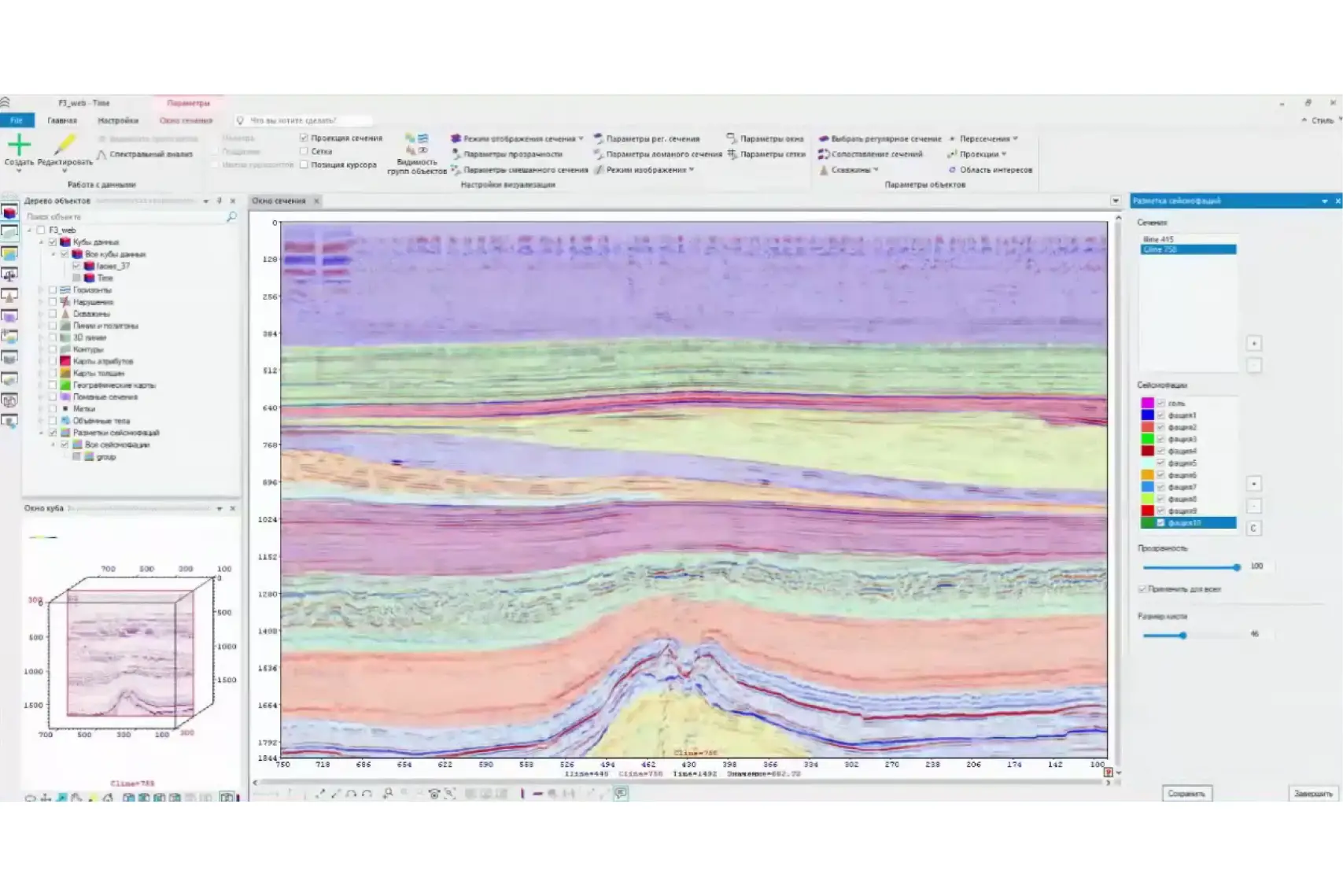Open Параметры окна
The image size is (1343, 896).
pyautogui.click(x=771, y=138)
